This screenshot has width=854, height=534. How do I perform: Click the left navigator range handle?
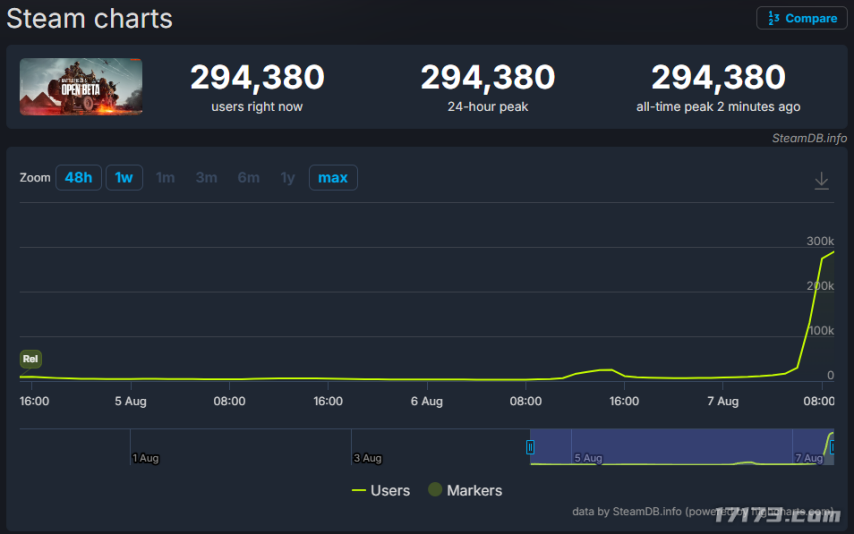pyautogui.click(x=531, y=447)
